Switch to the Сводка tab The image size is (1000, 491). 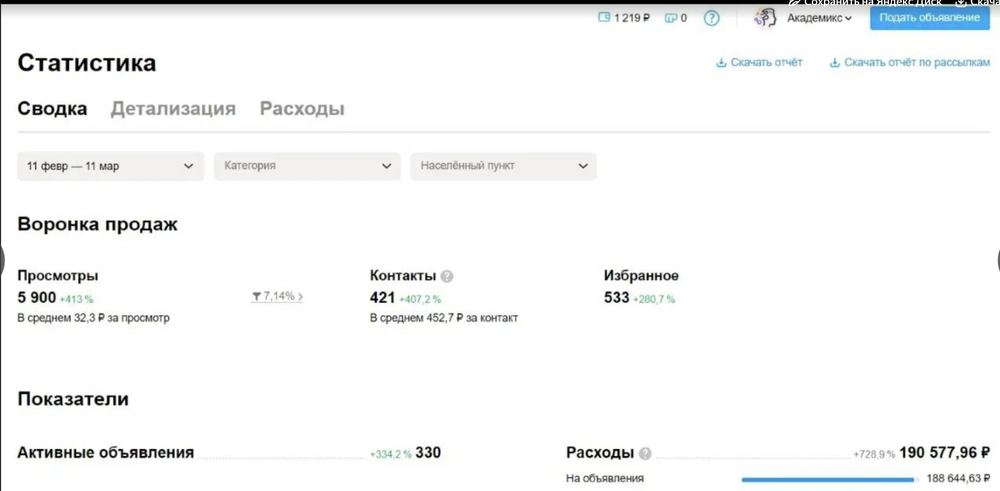pyautogui.click(x=52, y=108)
